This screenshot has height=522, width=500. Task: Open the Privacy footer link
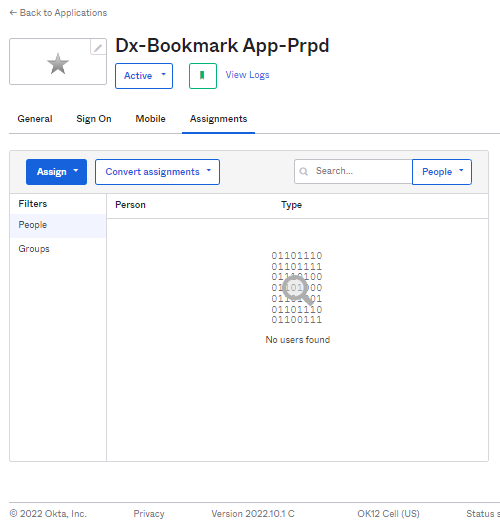pyautogui.click(x=149, y=513)
